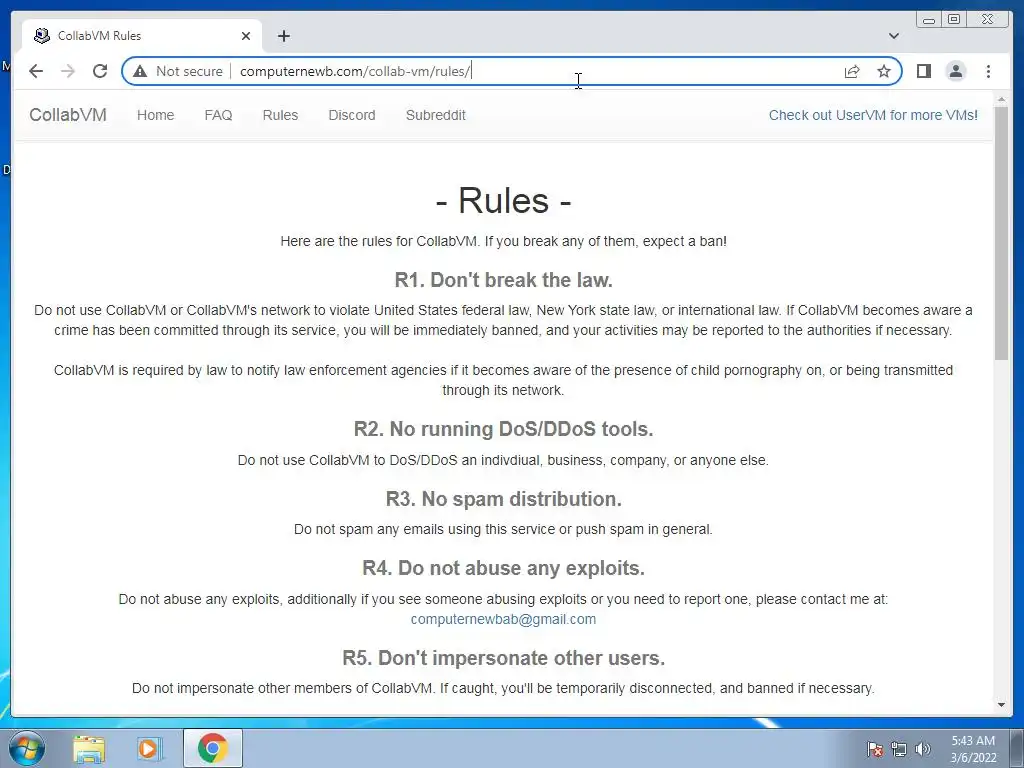Expand the tab search chevron
This screenshot has height=768, width=1024.
tap(893, 36)
